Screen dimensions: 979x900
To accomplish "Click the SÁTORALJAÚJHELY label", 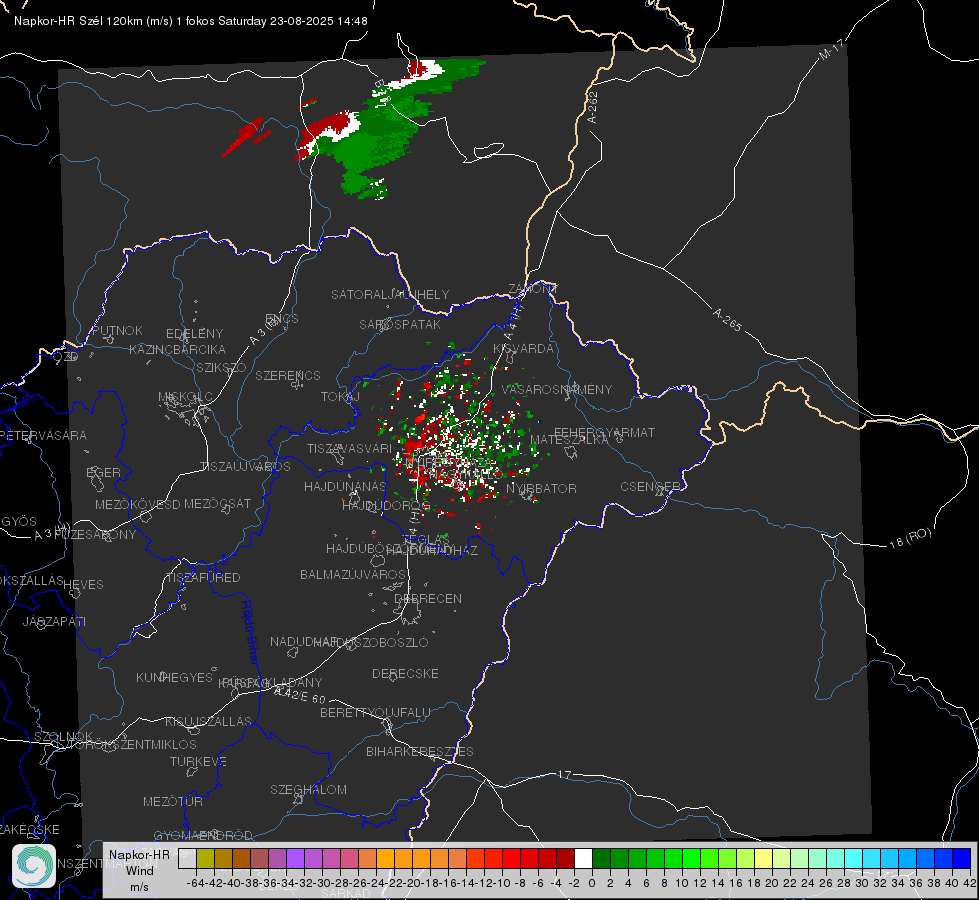I will click(x=390, y=294).
